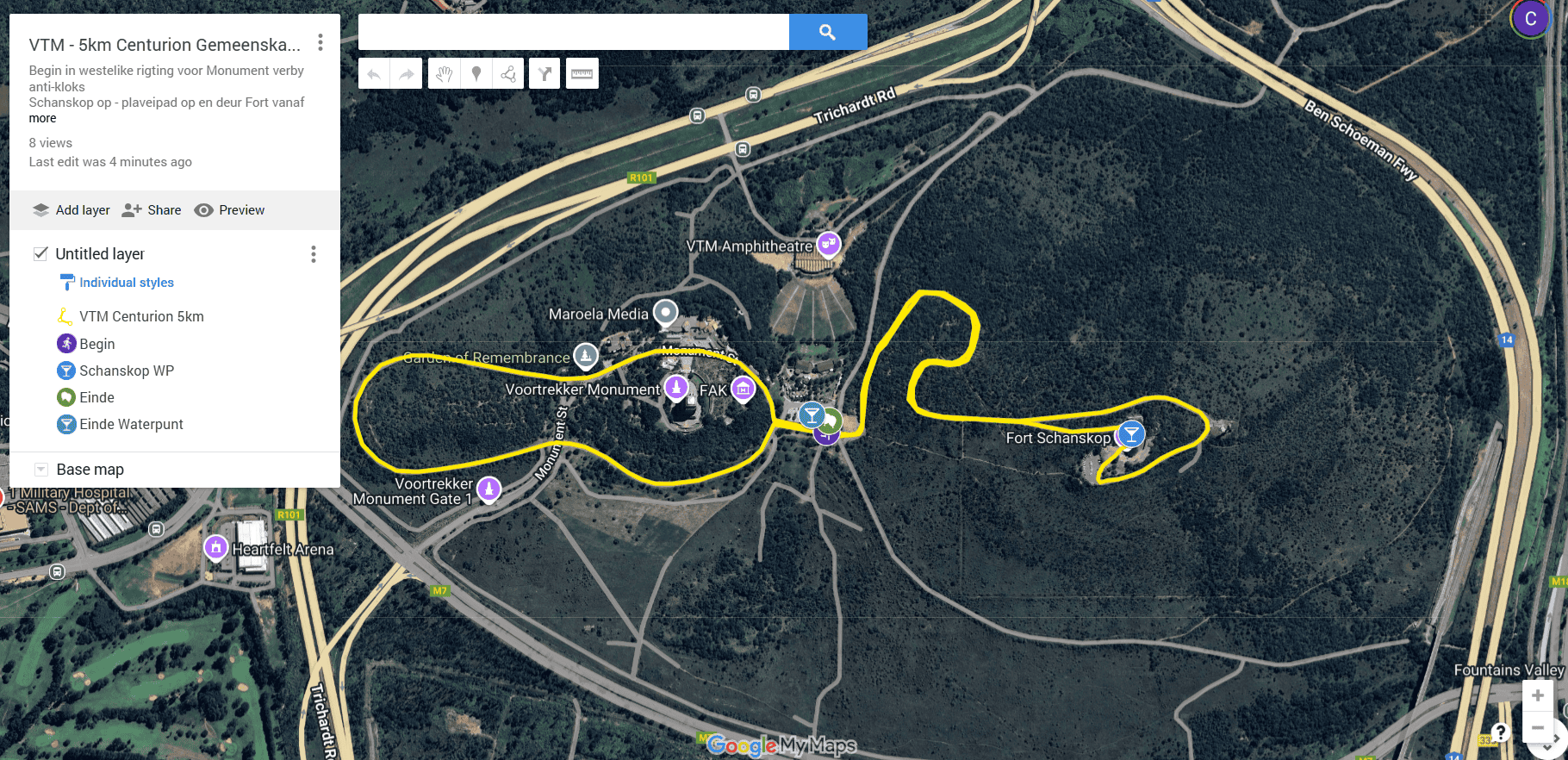Click the Share option
Screen dimensions: 1568x760
click(152, 210)
